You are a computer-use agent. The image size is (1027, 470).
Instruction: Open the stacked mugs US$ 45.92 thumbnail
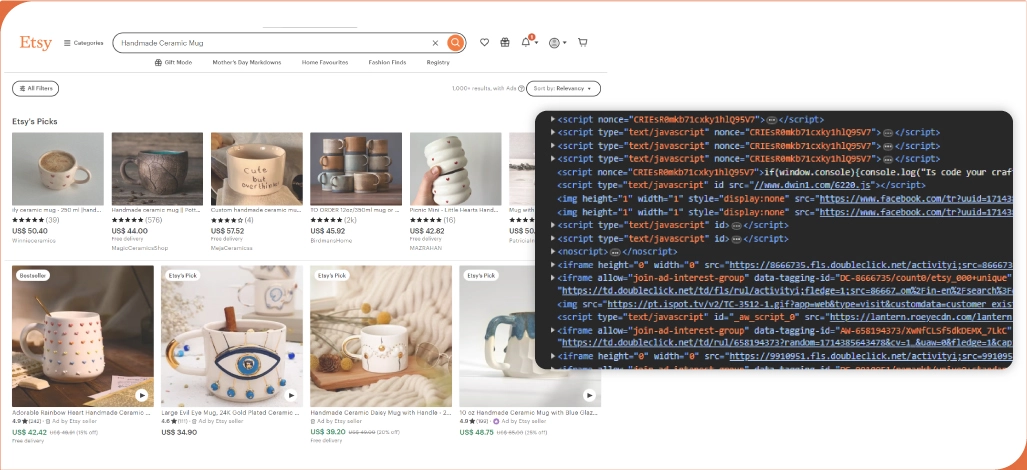point(356,169)
